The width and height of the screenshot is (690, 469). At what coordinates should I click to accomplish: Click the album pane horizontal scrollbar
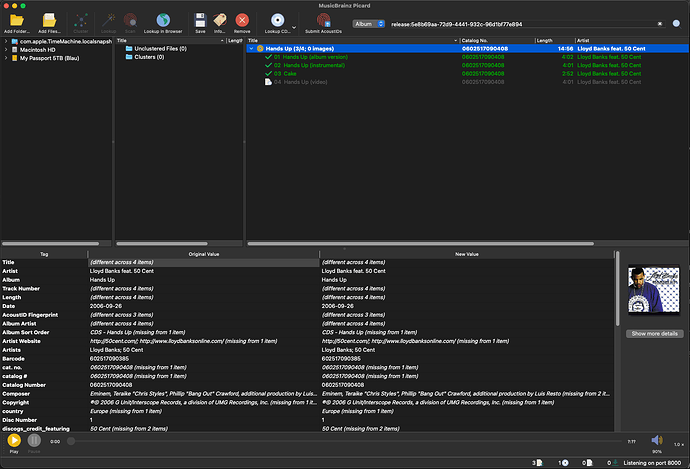[420, 243]
